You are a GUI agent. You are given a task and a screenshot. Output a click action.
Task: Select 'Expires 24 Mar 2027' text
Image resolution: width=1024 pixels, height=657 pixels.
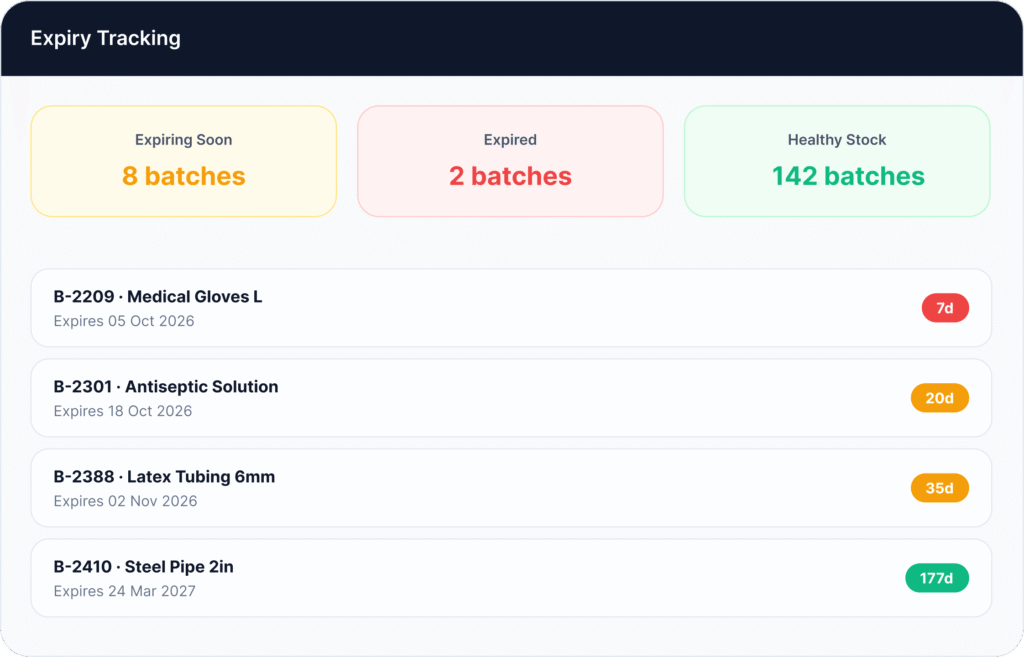[125, 592]
